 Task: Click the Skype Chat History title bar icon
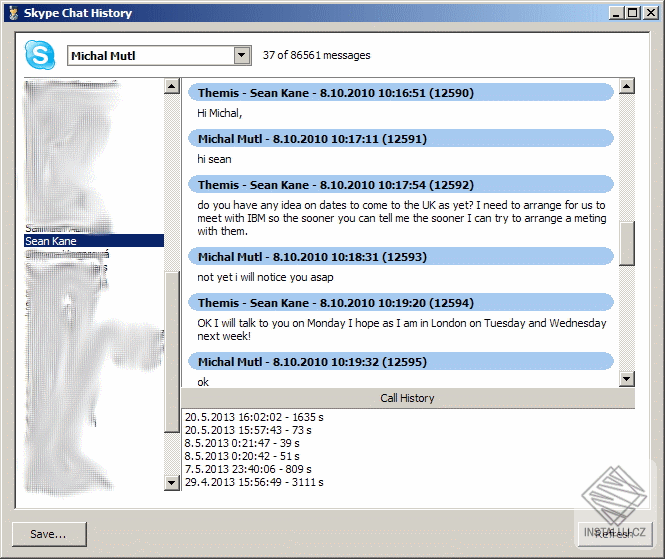pos(14,13)
